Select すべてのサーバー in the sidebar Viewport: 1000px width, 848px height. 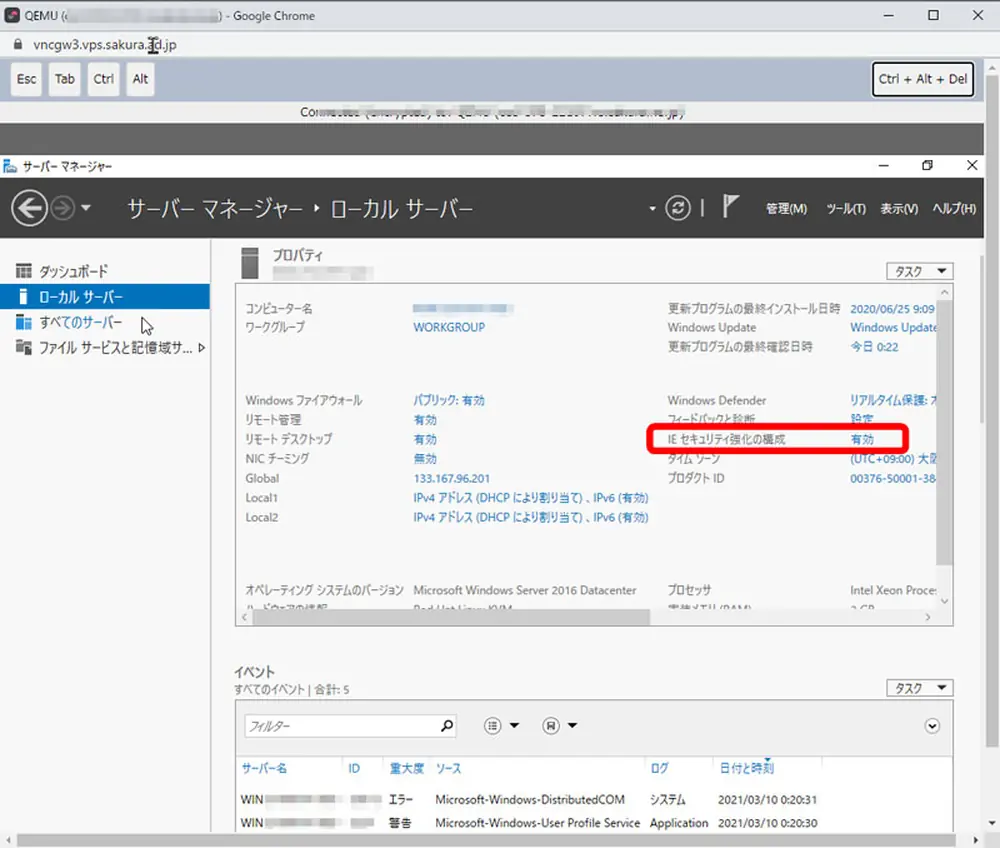point(75,322)
